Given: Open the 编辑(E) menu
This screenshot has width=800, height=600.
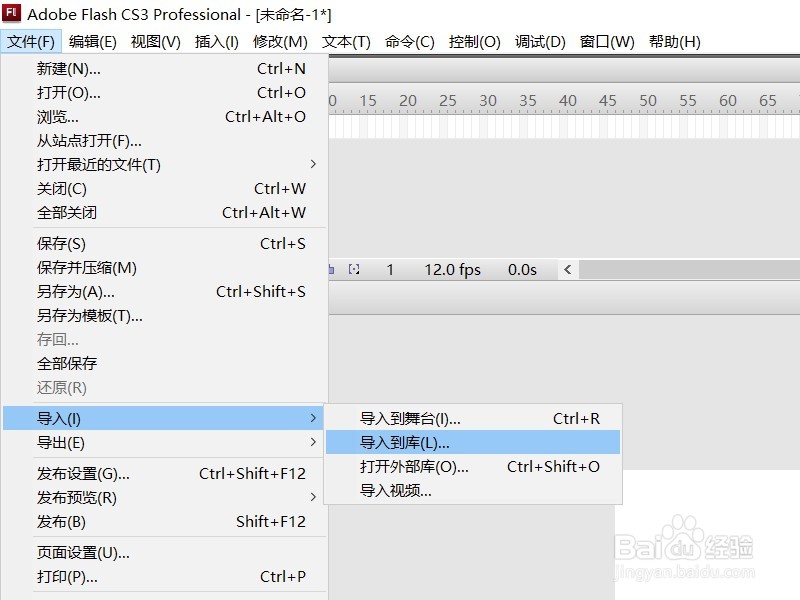Looking at the screenshot, I should tap(92, 41).
